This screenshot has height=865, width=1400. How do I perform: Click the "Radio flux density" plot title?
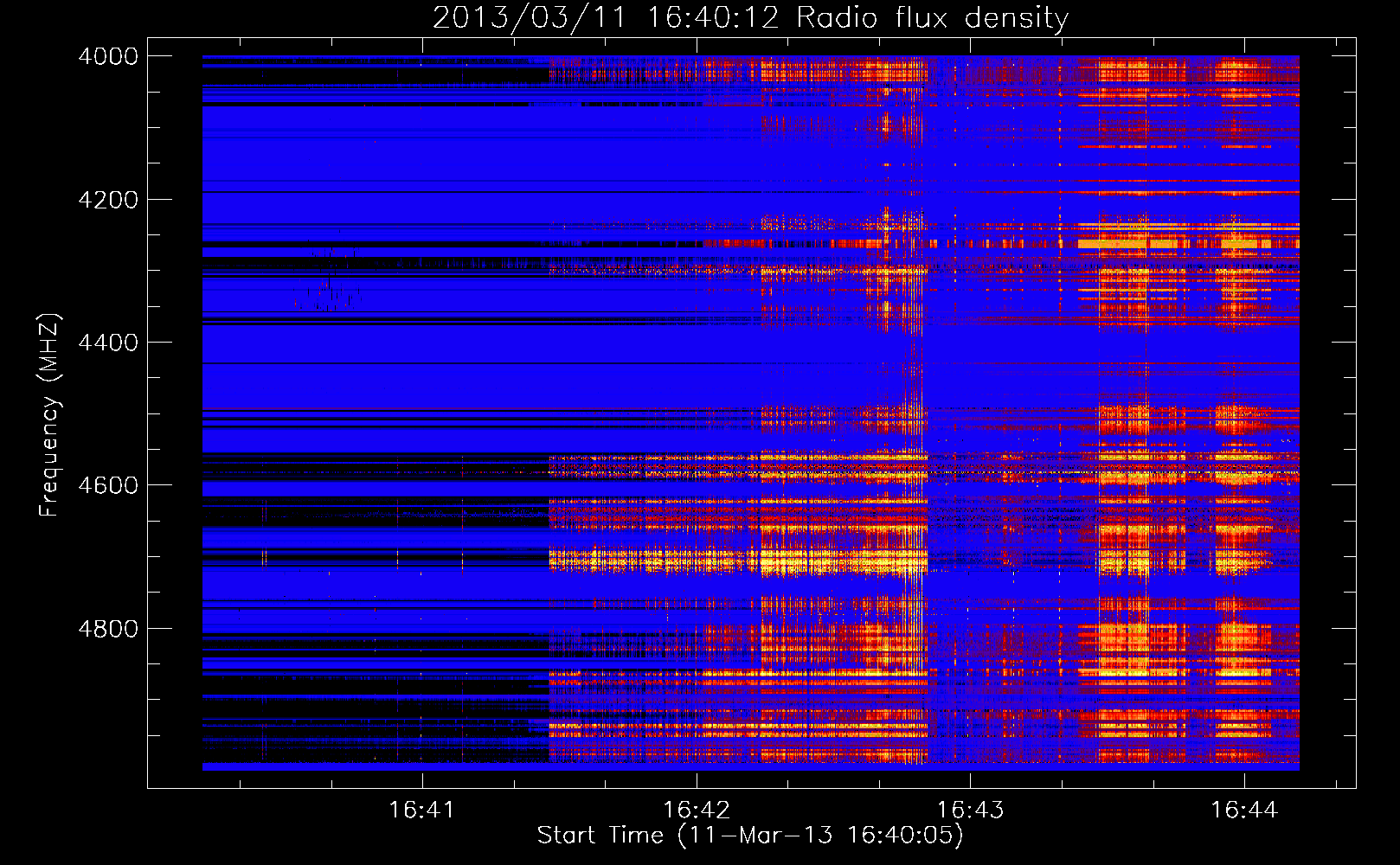click(932, 18)
